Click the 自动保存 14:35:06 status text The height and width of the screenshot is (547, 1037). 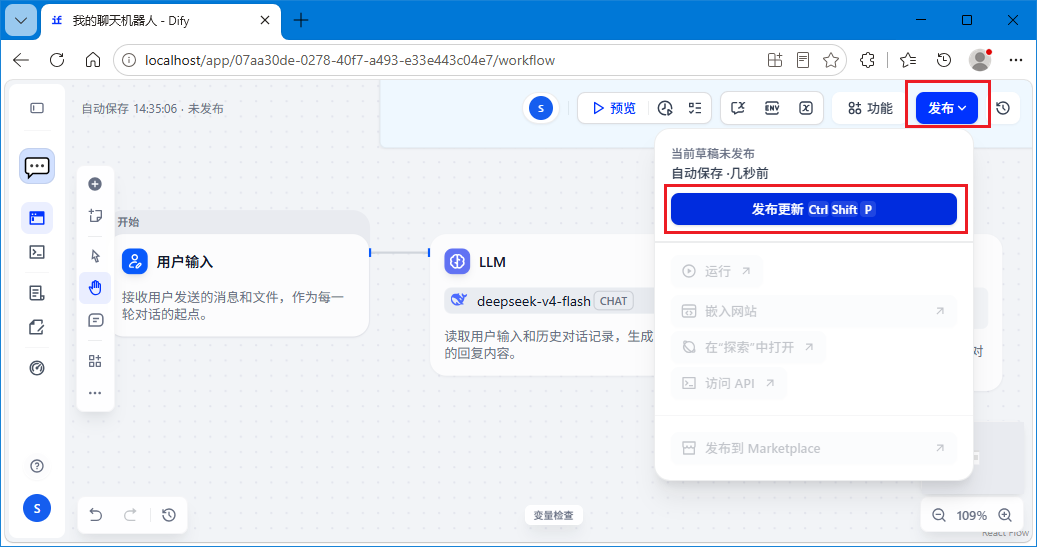click(x=130, y=108)
